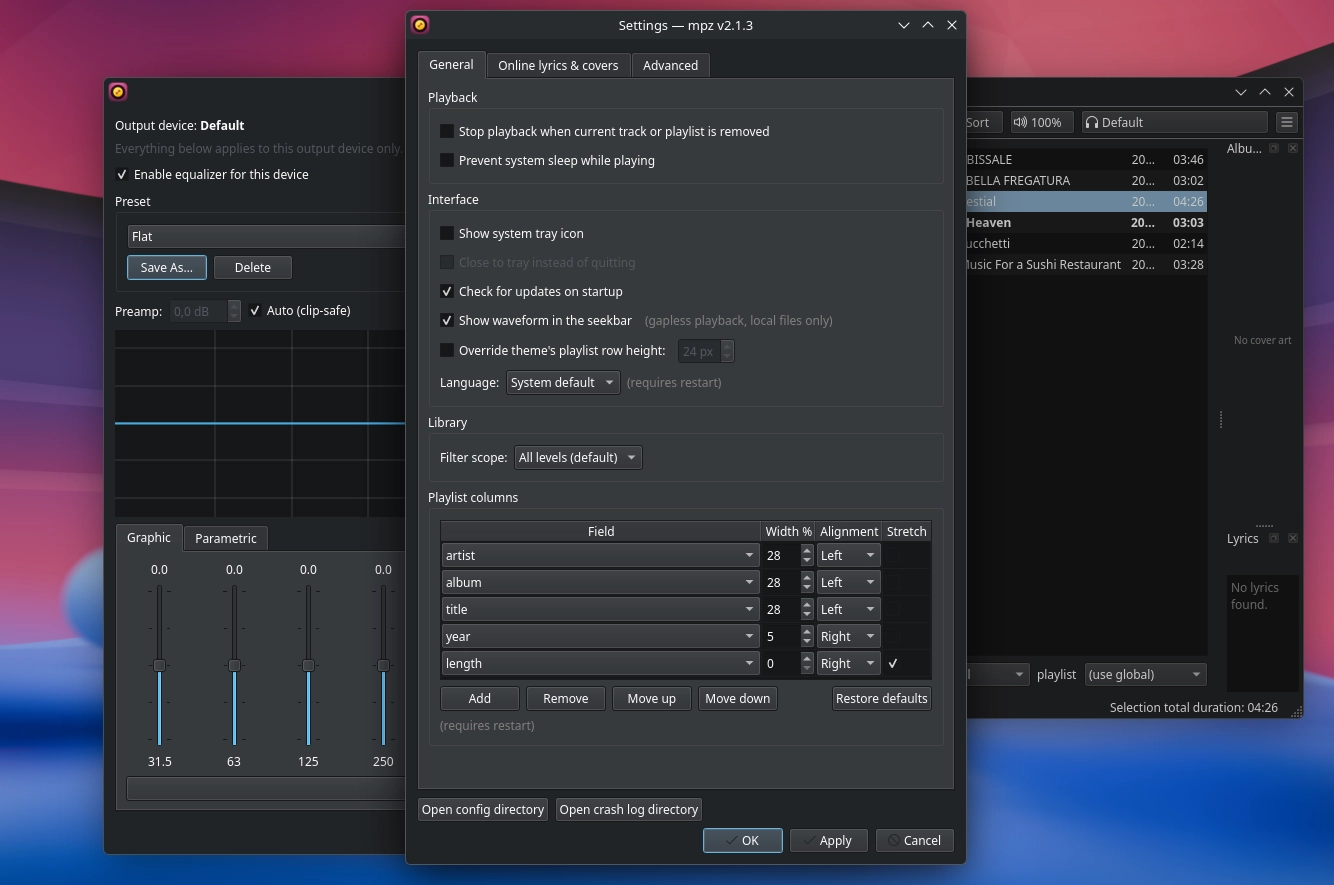Enable Override theme's playlist row height
Screen dimensions: 1334x885
447,350
